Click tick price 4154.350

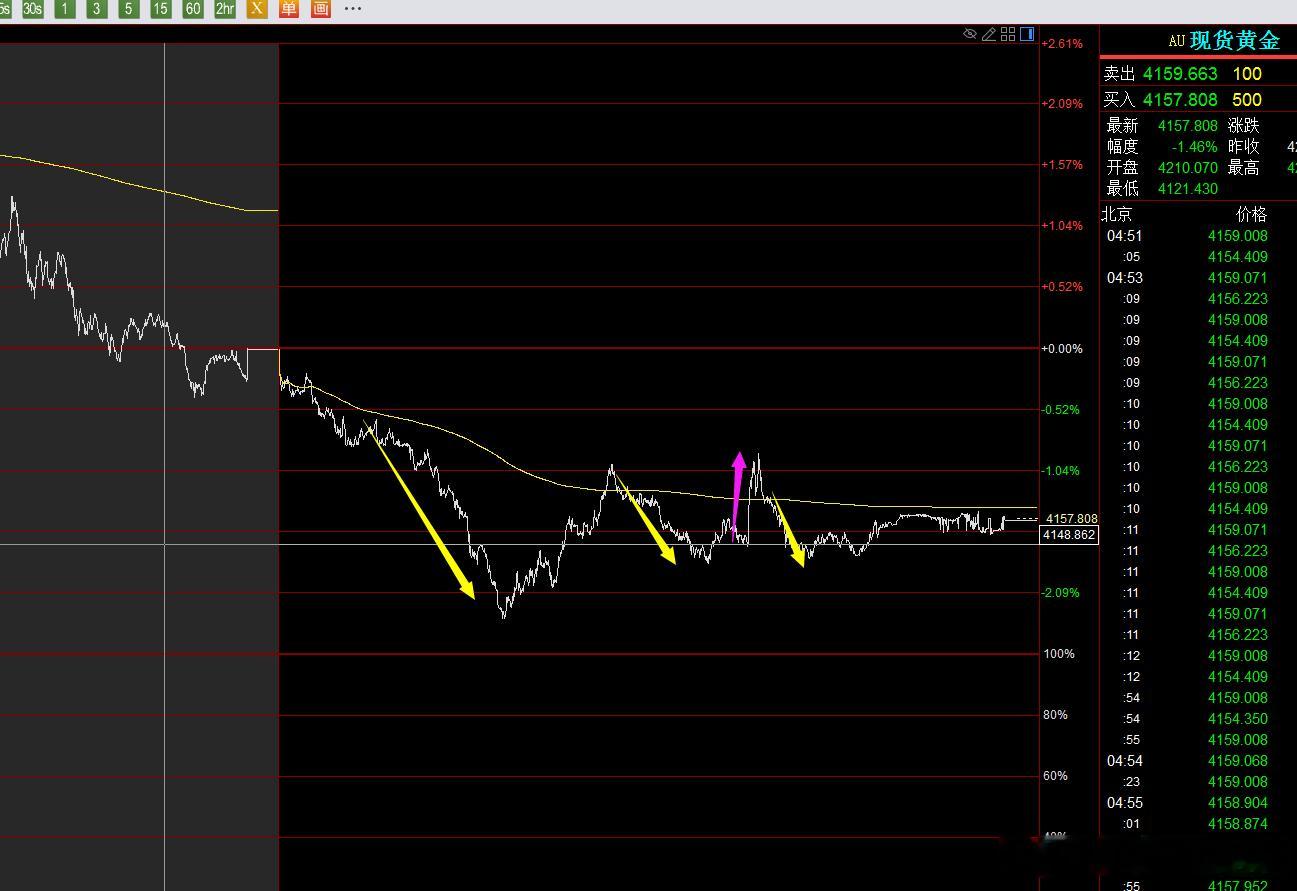pos(1238,719)
